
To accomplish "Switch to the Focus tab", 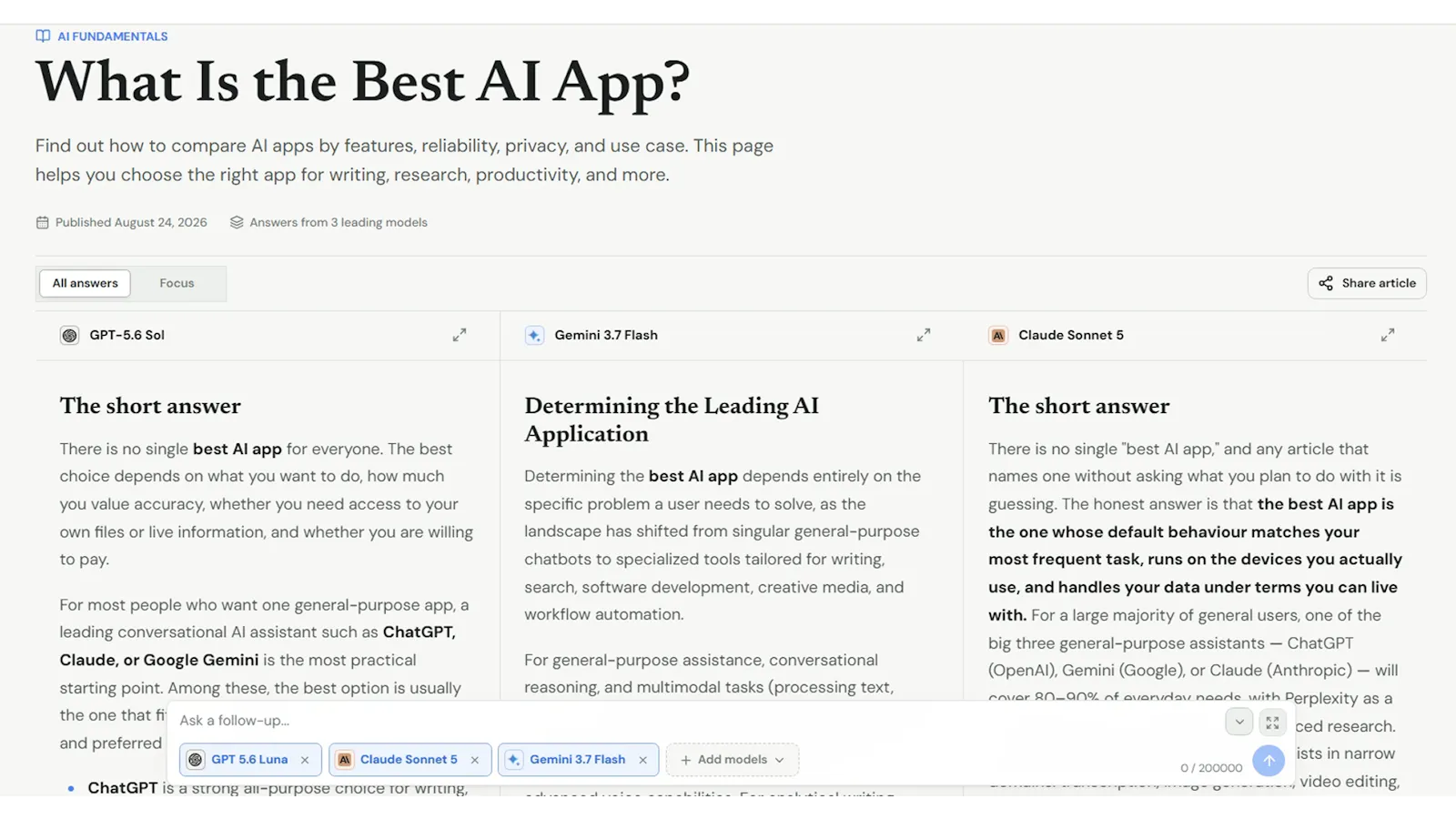I will pos(177,283).
